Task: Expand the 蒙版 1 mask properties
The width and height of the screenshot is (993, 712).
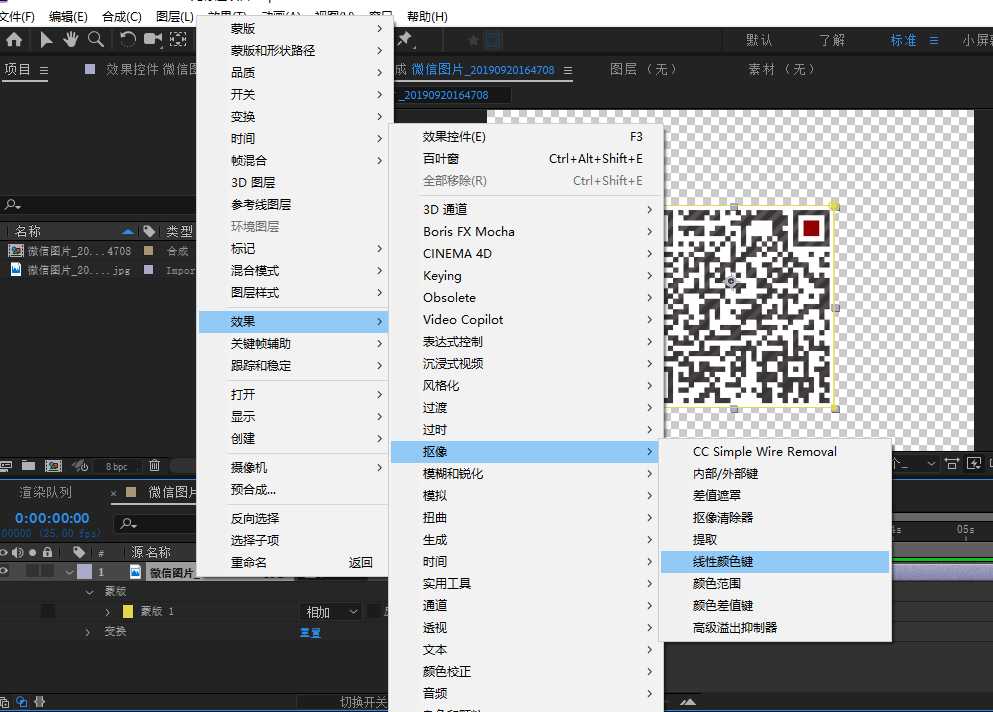Action: (108, 611)
